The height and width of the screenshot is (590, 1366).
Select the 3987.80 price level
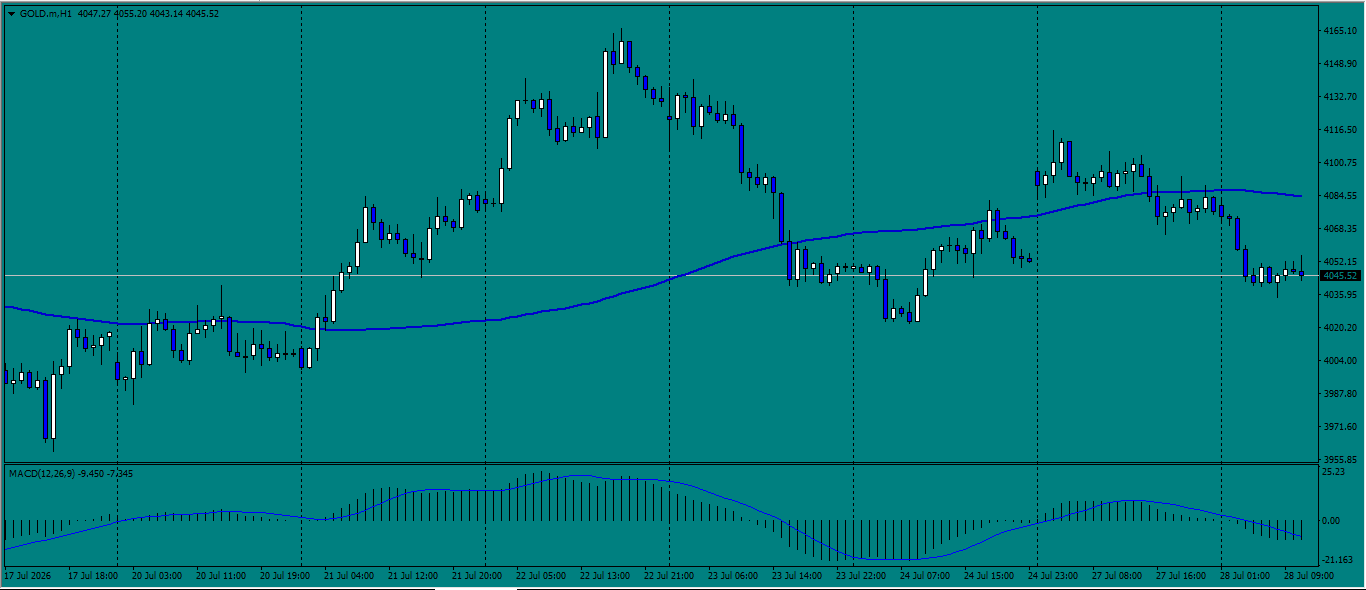[x=1339, y=394]
